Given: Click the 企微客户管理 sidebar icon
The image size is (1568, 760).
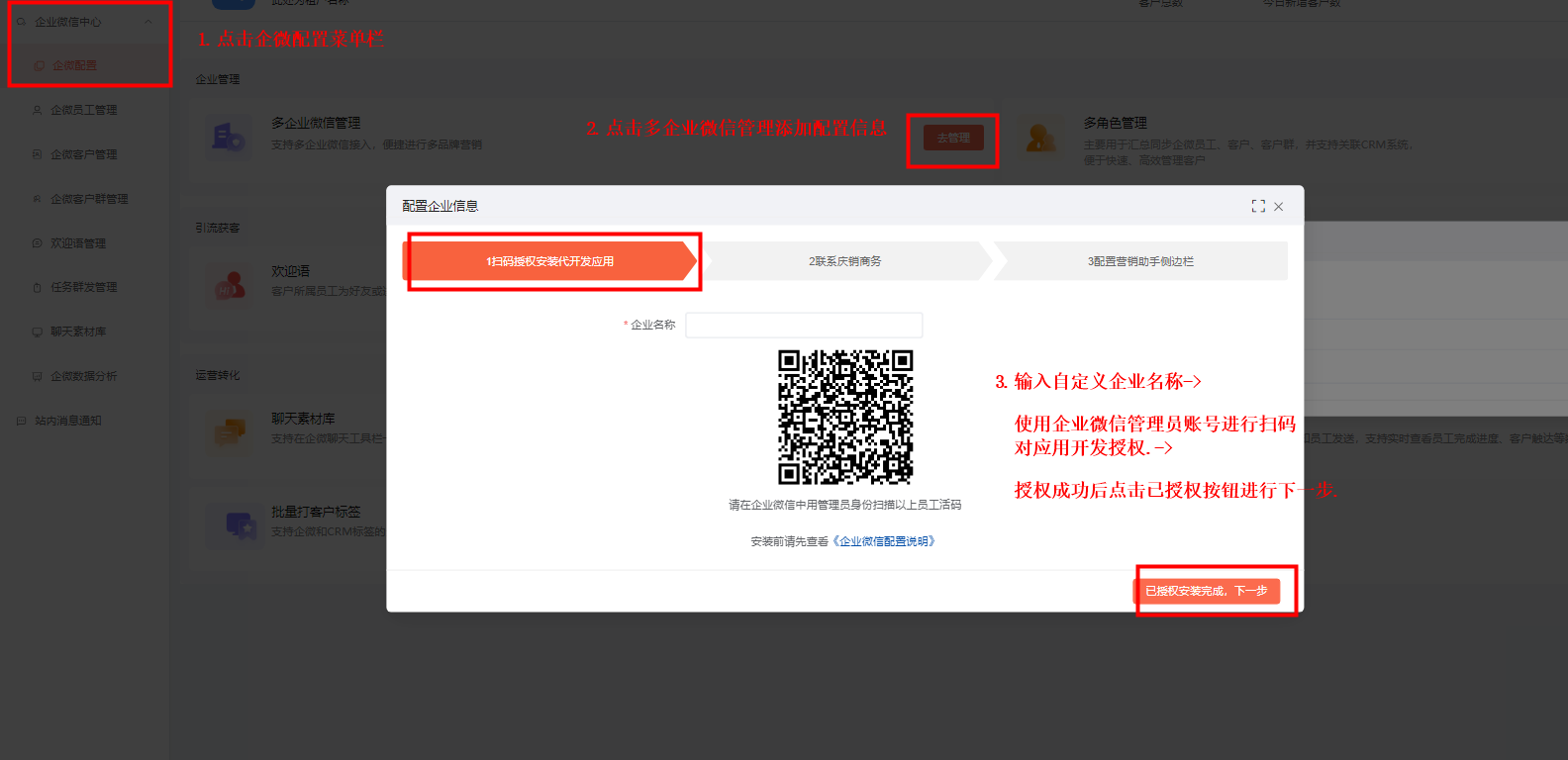Looking at the screenshot, I should point(38,154).
